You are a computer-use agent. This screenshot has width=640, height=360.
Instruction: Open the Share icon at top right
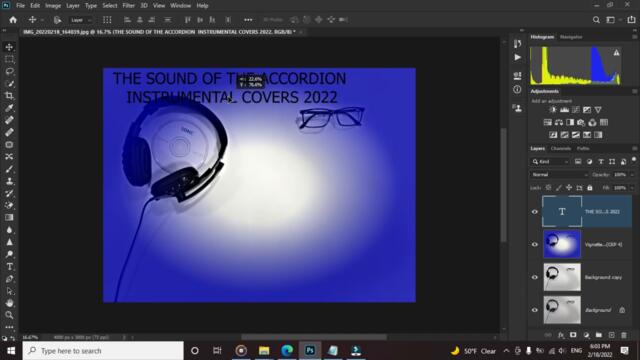tap(631, 20)
